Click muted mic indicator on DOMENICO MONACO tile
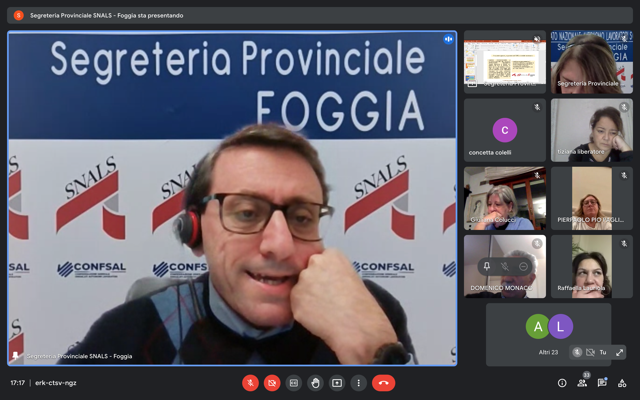Screen dimensions: 640x400 pos(537,244)
